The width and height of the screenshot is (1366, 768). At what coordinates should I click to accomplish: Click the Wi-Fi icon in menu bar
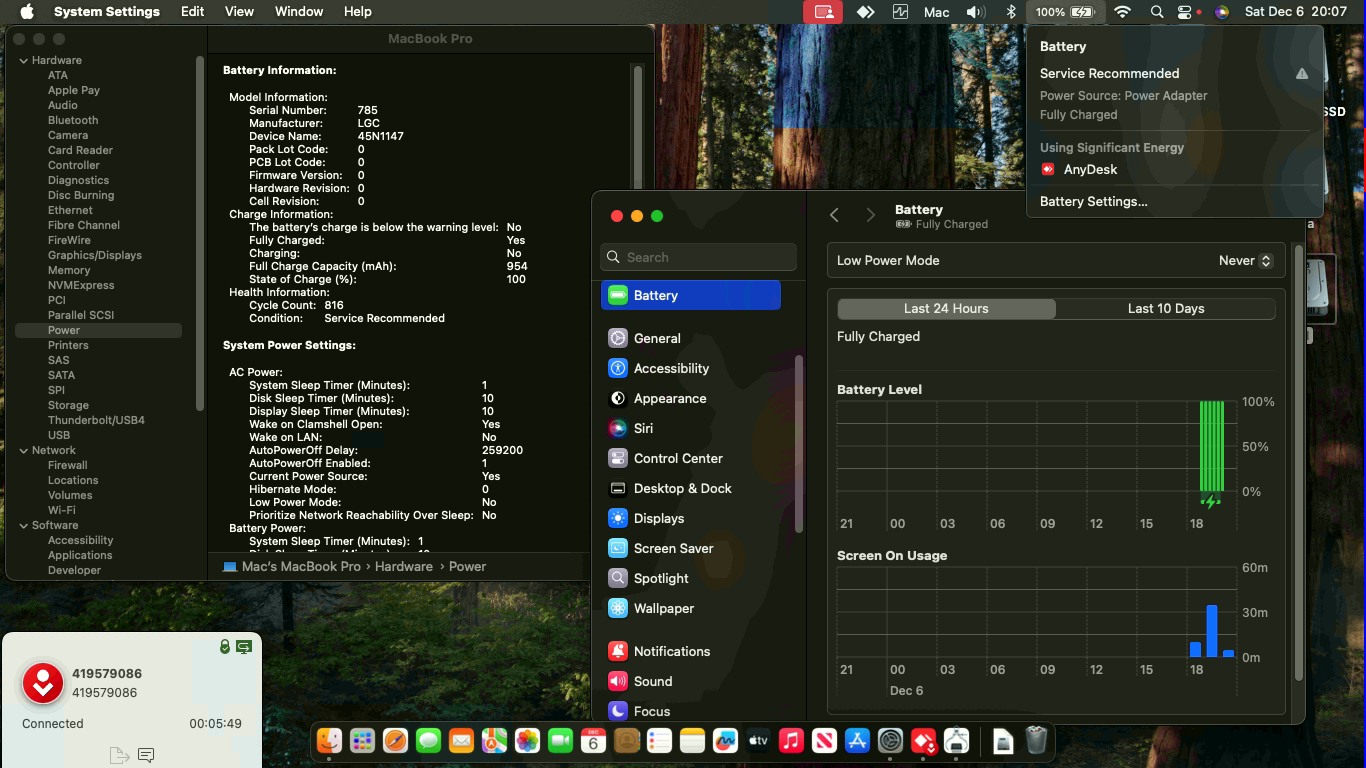1122,12
